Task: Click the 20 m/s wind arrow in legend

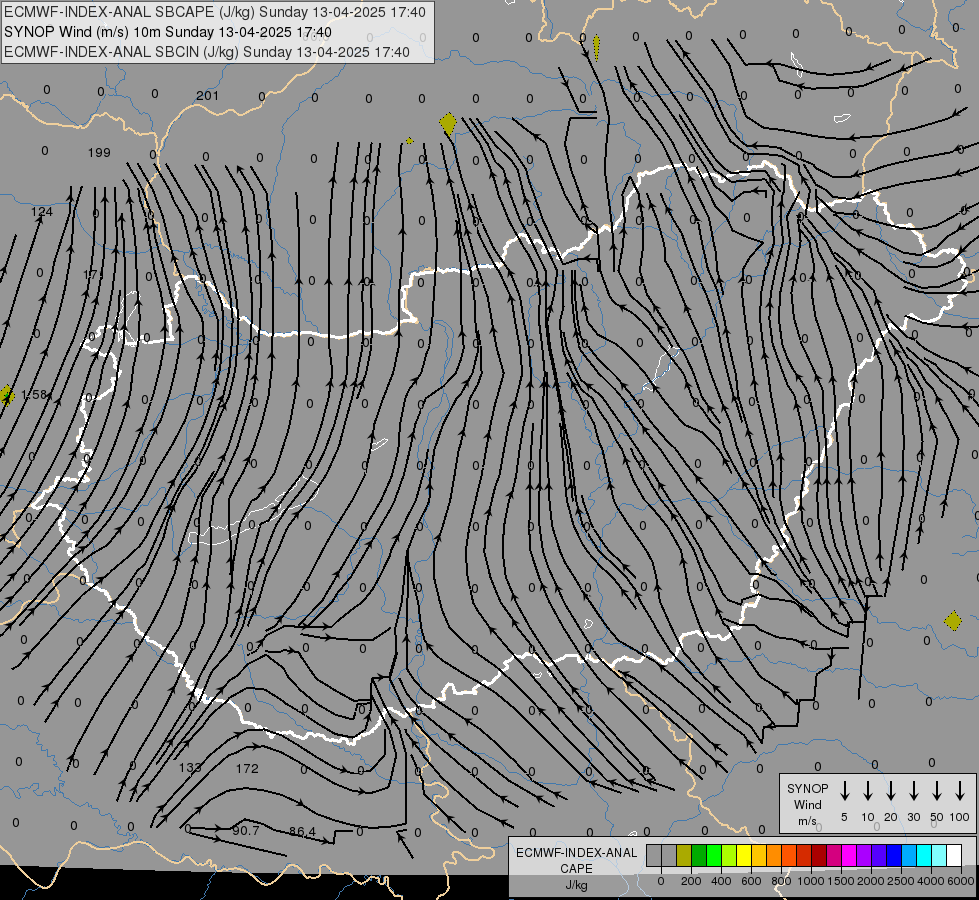Action: tap(891, 791)
